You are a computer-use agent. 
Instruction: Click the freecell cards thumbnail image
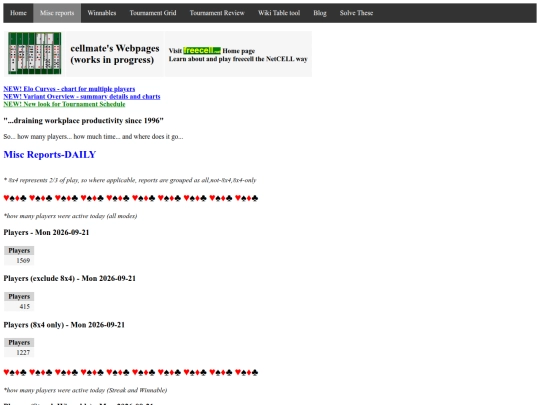(35, 53)
